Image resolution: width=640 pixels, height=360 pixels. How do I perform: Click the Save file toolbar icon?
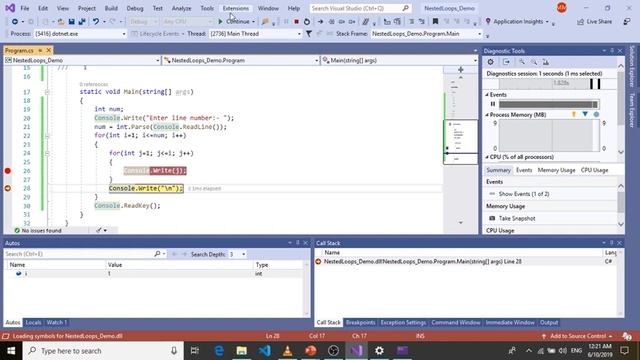coord(71,22)
